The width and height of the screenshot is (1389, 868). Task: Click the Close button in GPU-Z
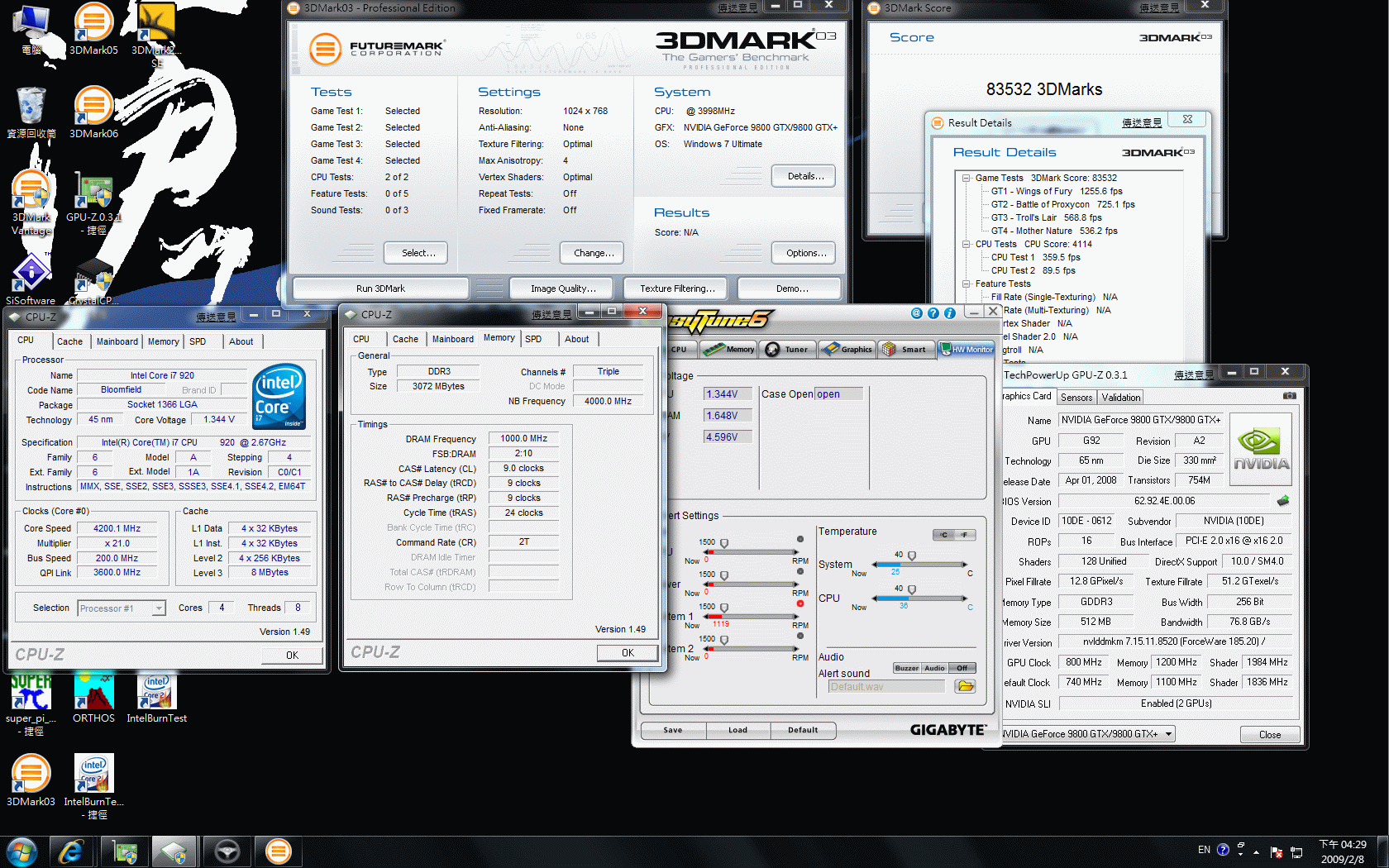[1270, 735]
